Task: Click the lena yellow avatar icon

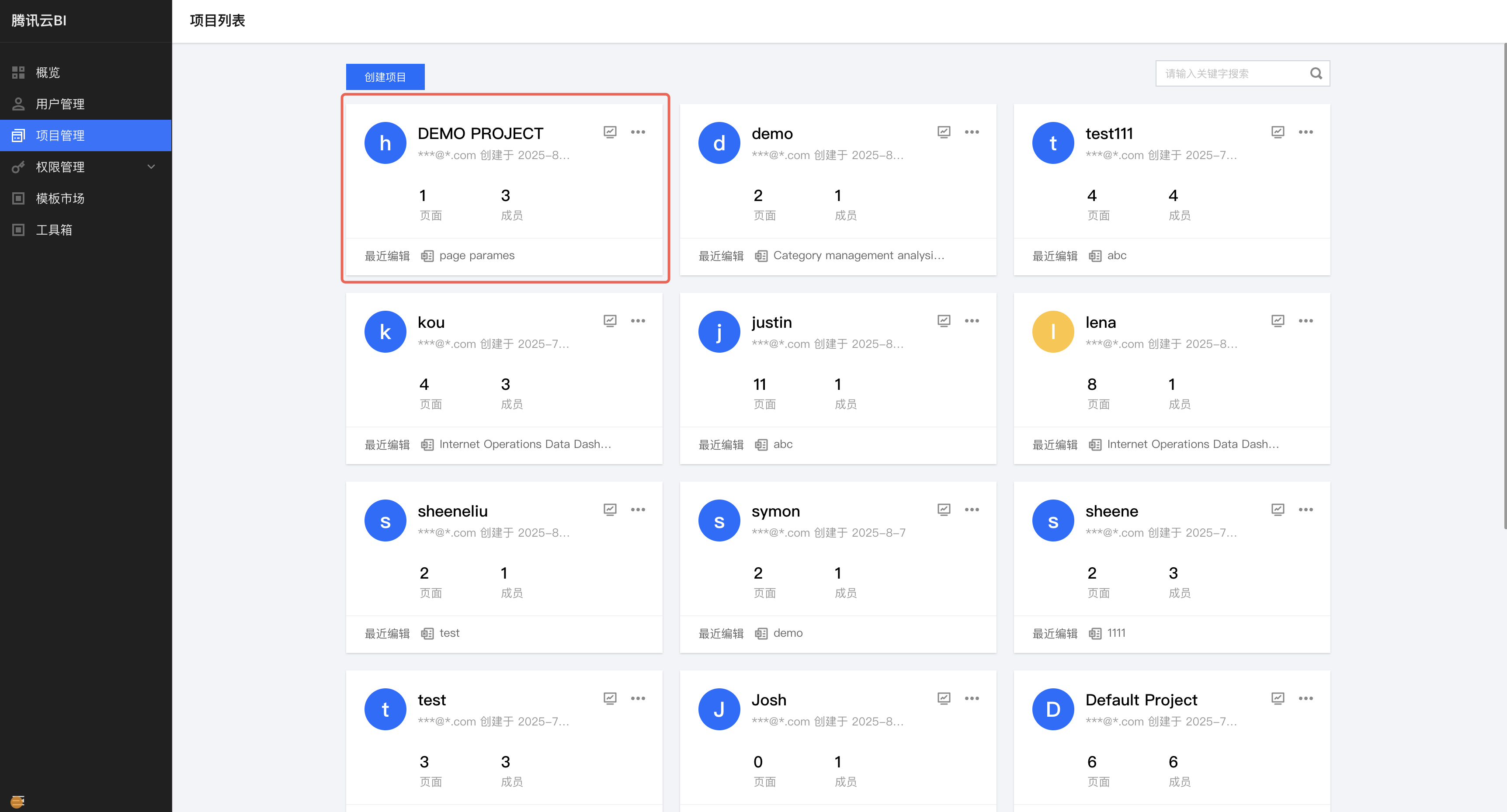Action: tap(1052, 332)
